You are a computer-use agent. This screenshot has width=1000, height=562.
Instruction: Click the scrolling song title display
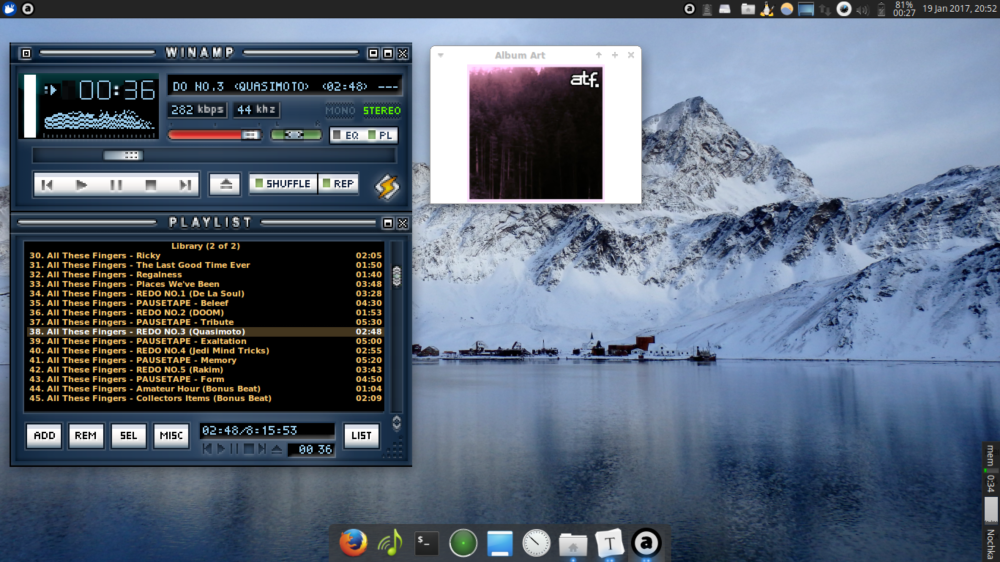pos(284,86)
